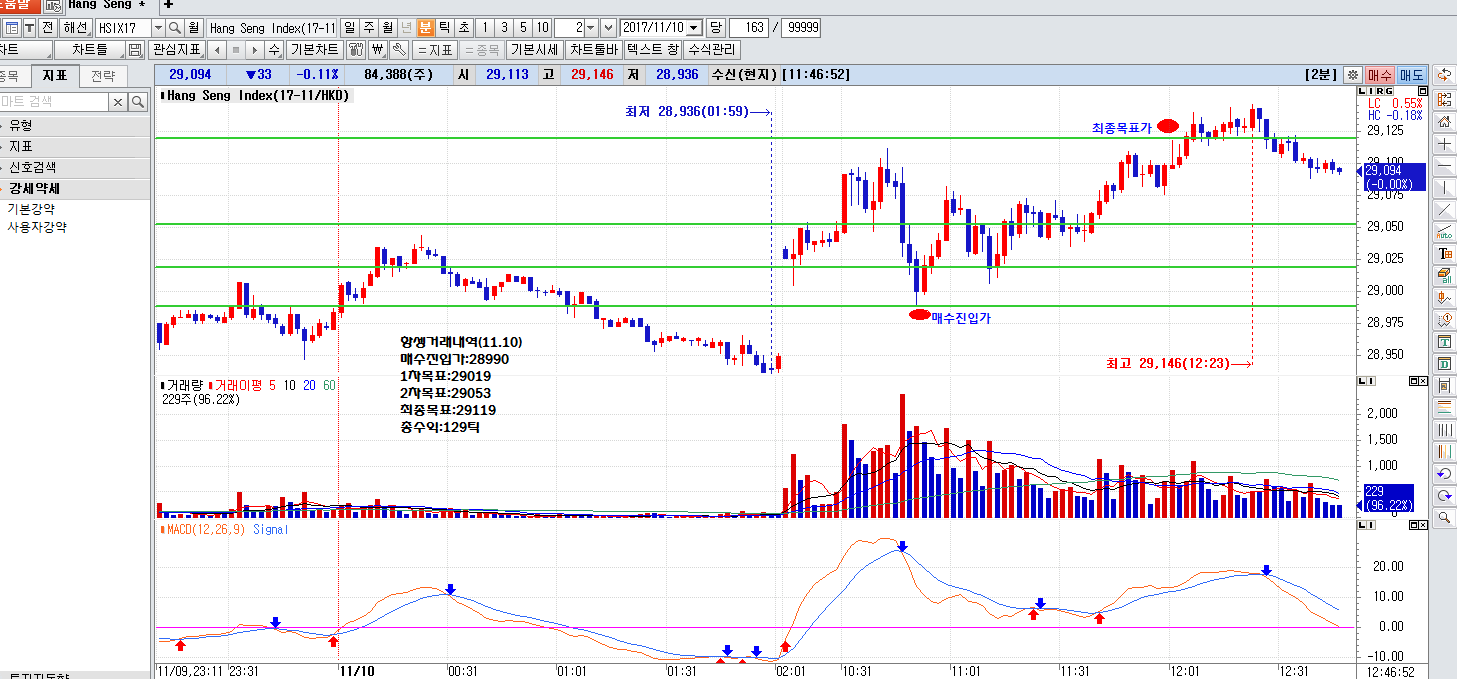Select the 틱 tick period toggle

click(444, 28)
